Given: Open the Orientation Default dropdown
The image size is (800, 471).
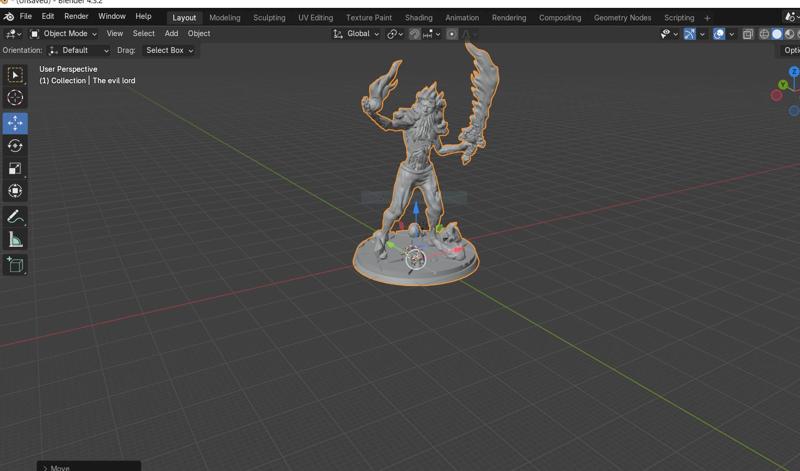Looking at the screenshot, I should tap(78, 51).
